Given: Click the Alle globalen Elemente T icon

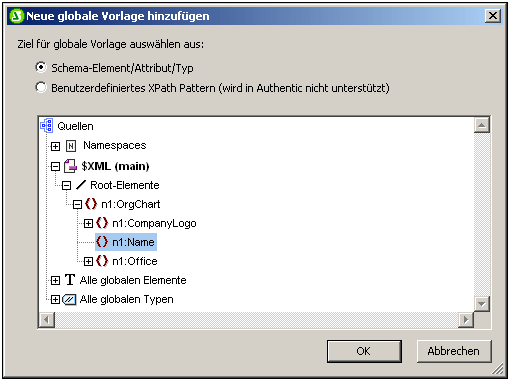Looking at the screenshot, I should 70,280.
